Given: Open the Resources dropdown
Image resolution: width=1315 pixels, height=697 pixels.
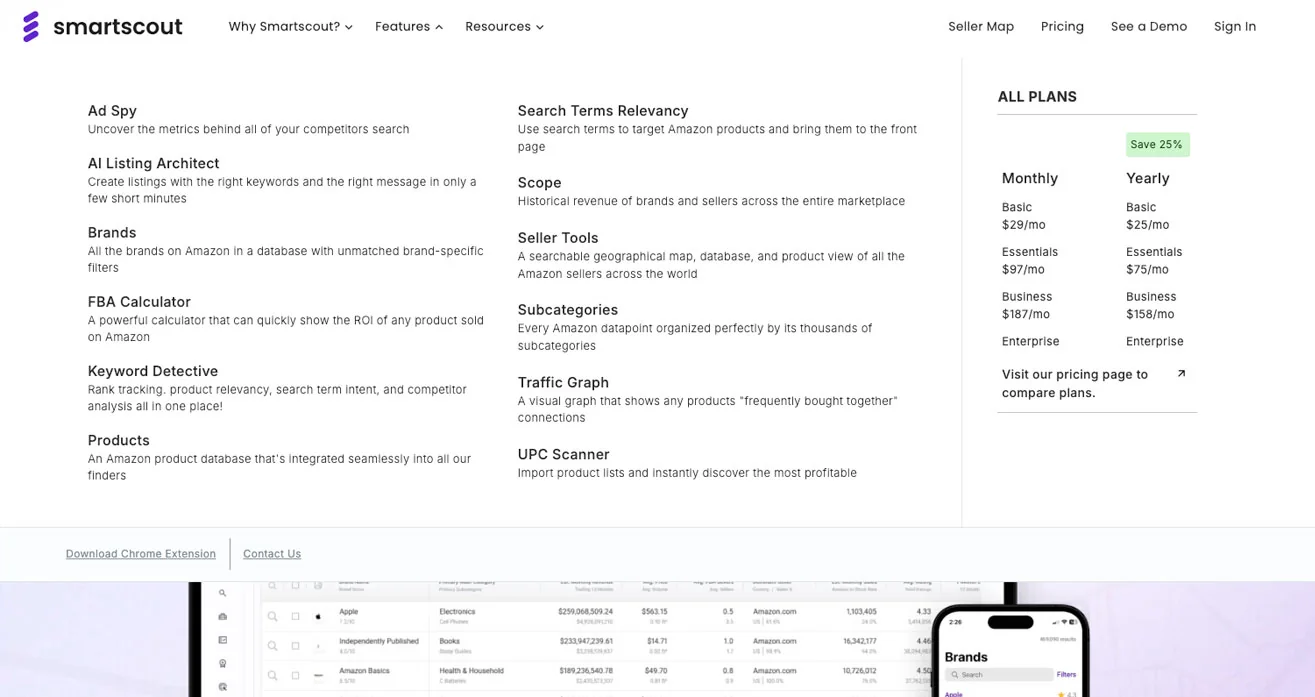Looking at the screenshot, I should (x=504, y=27).
